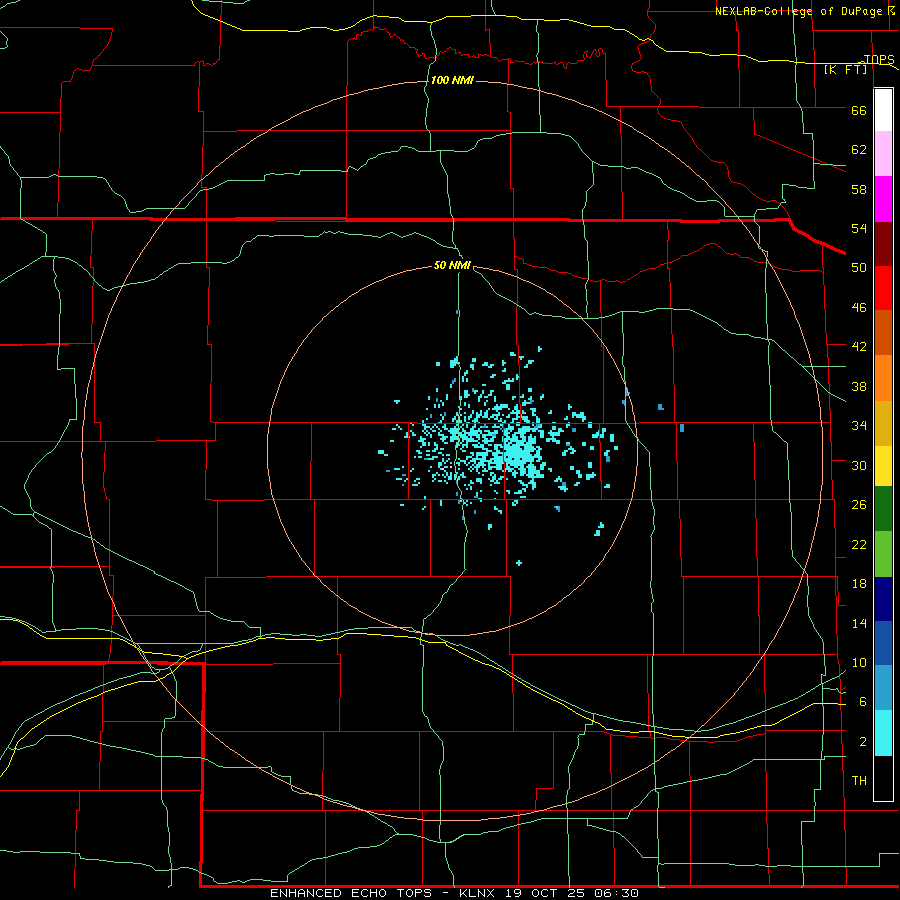Select the magenta swatch in the legend
900x900 pixels.
pyautogui.click(x=883, y=199)
